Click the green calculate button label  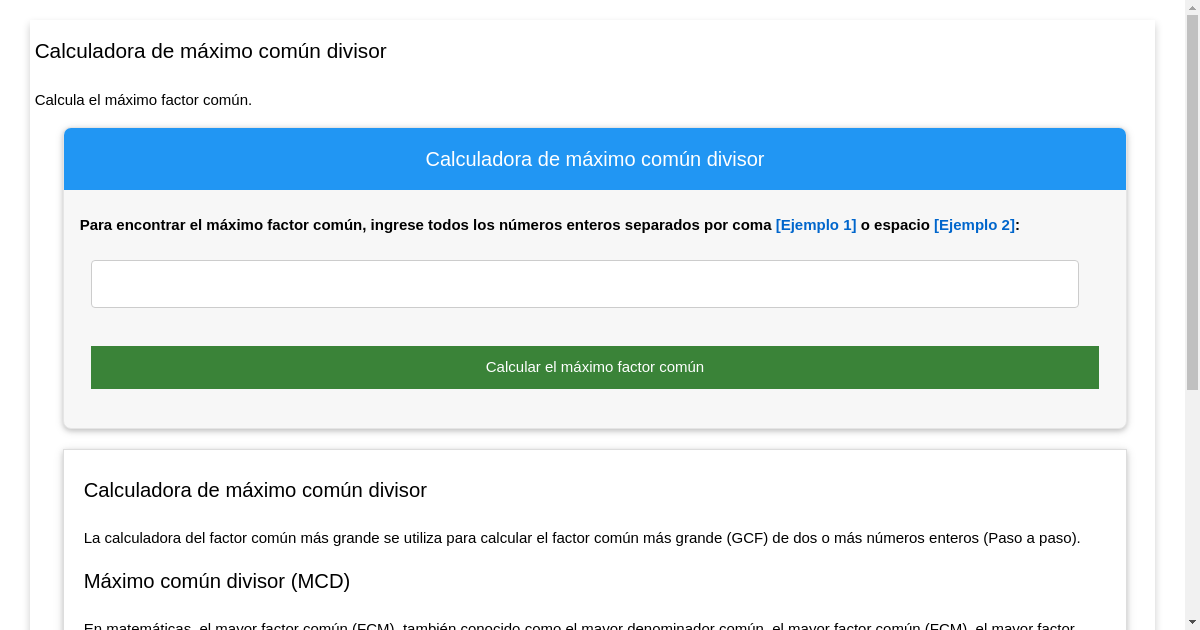[594, 367]
